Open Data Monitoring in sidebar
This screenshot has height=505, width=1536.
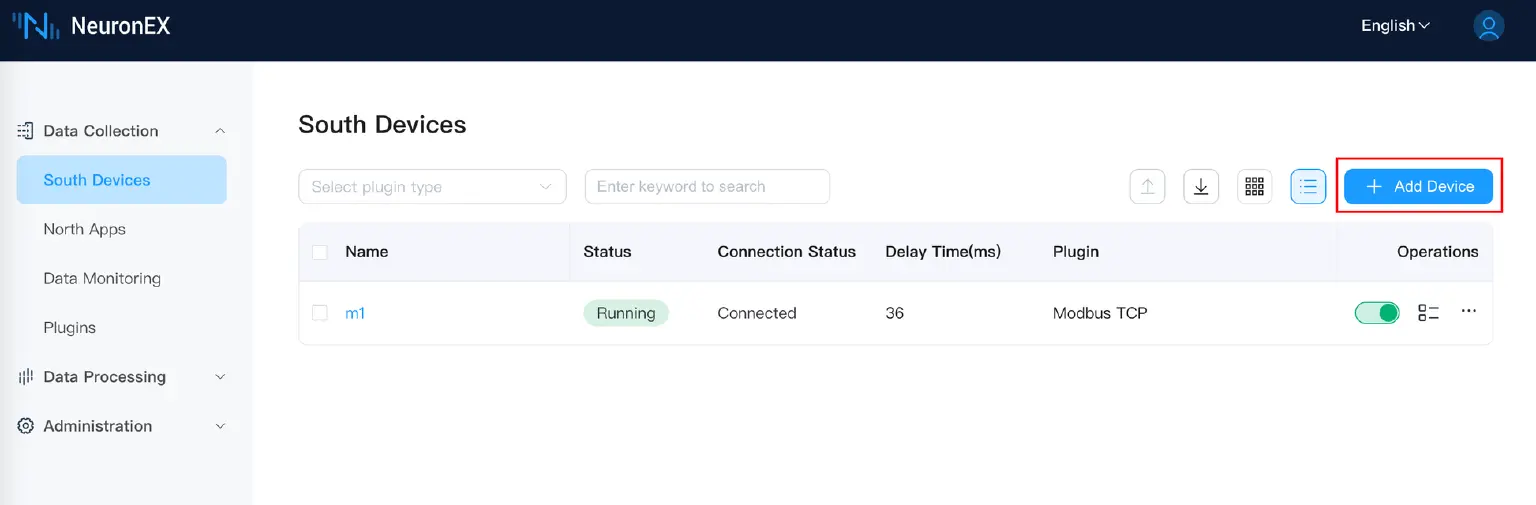click(102, 278)
